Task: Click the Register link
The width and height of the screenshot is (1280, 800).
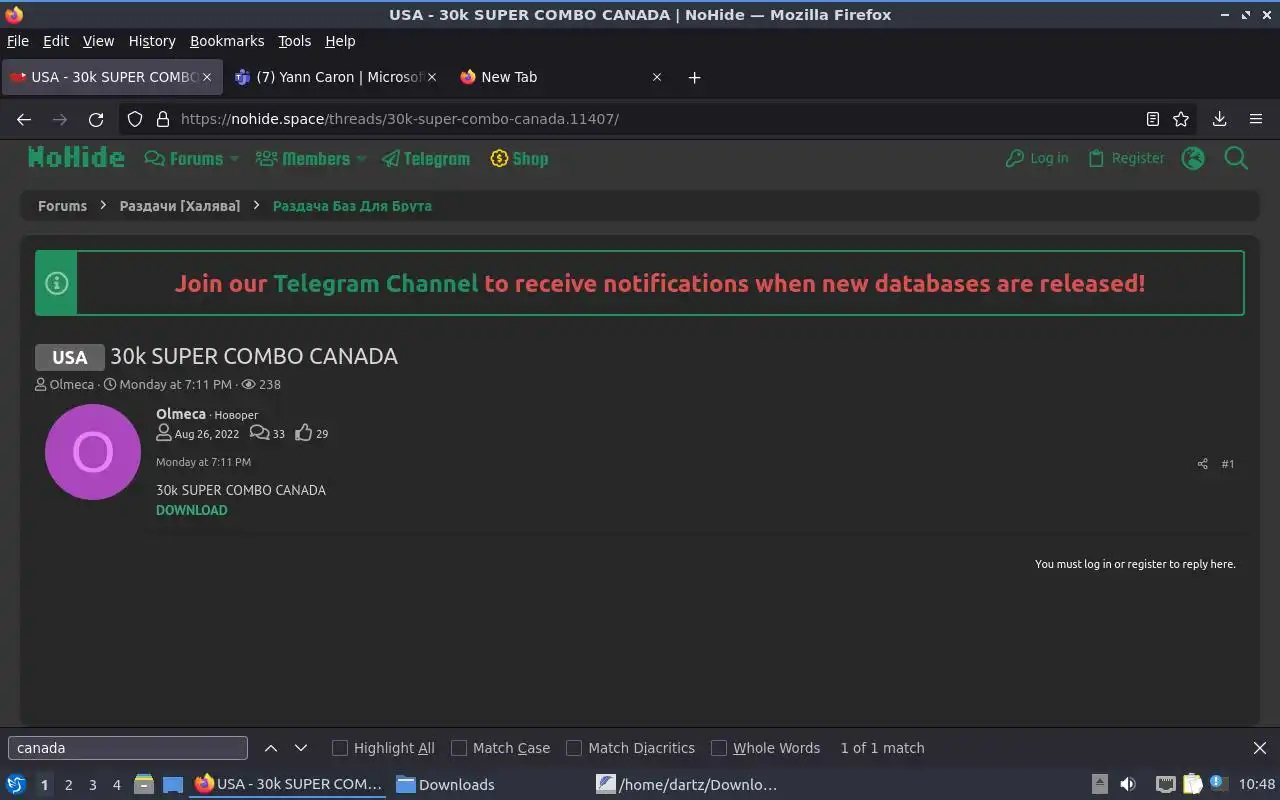Action: point(1126,158)
